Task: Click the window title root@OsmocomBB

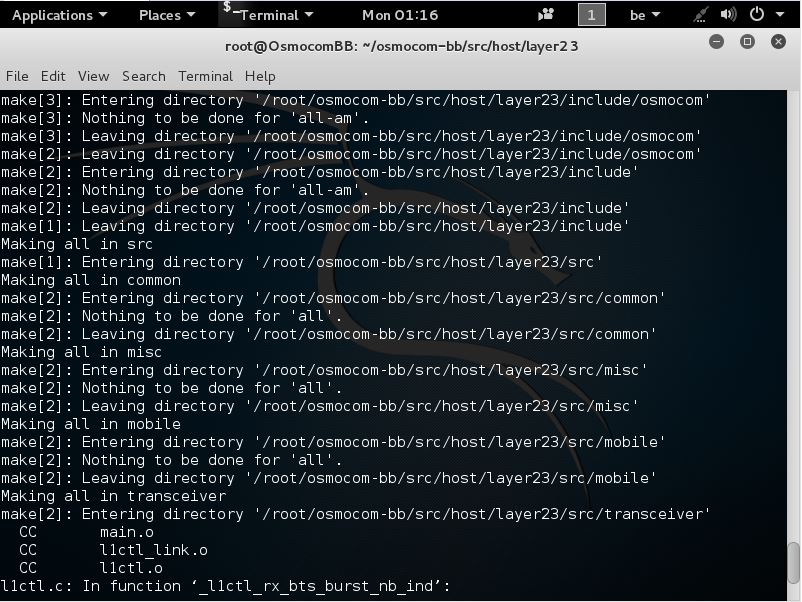Action: coord(402,46)
